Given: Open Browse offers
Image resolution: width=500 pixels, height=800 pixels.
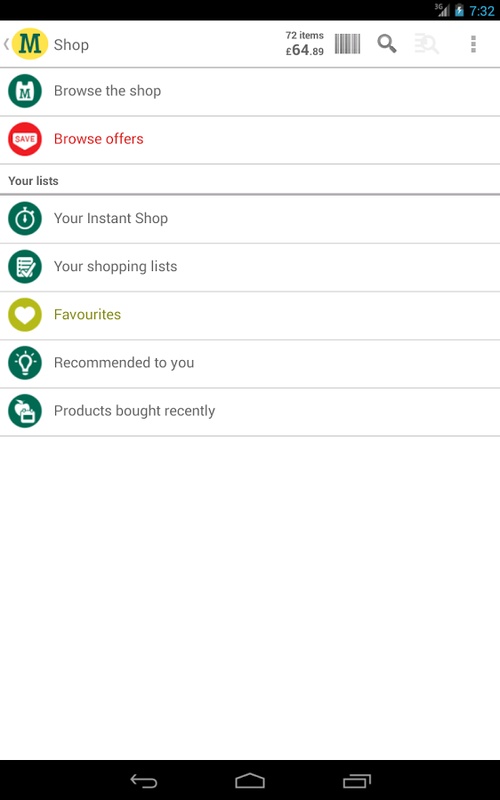Looking at the screenshot, I should click(250, 139).
